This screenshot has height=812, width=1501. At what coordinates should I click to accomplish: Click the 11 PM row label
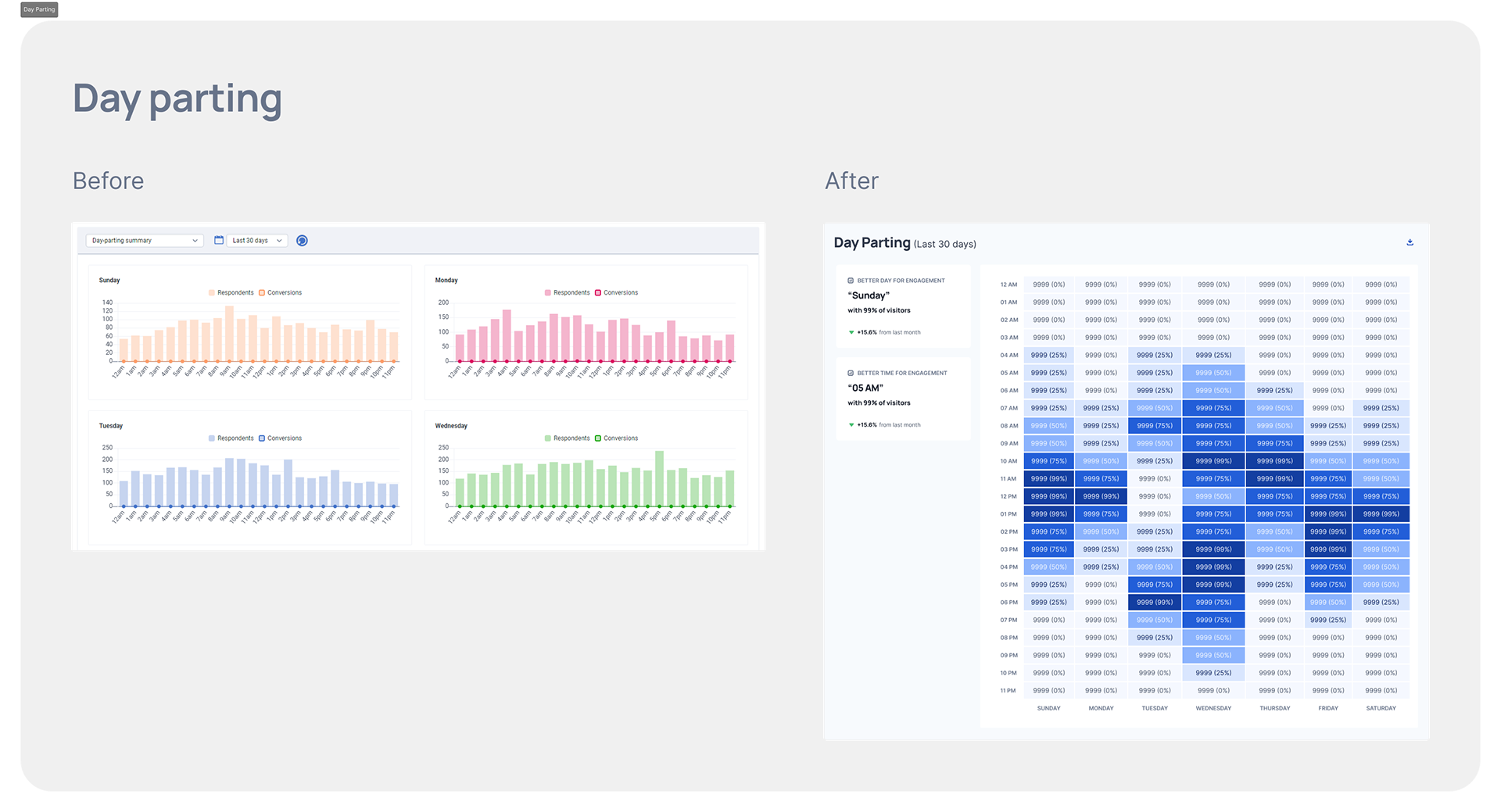[x=1008, y=691]
